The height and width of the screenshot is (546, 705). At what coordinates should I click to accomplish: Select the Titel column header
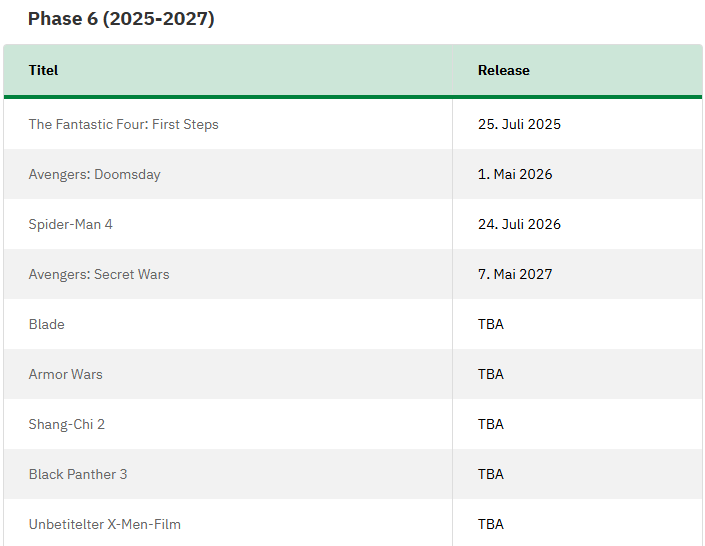click(43, 70)
